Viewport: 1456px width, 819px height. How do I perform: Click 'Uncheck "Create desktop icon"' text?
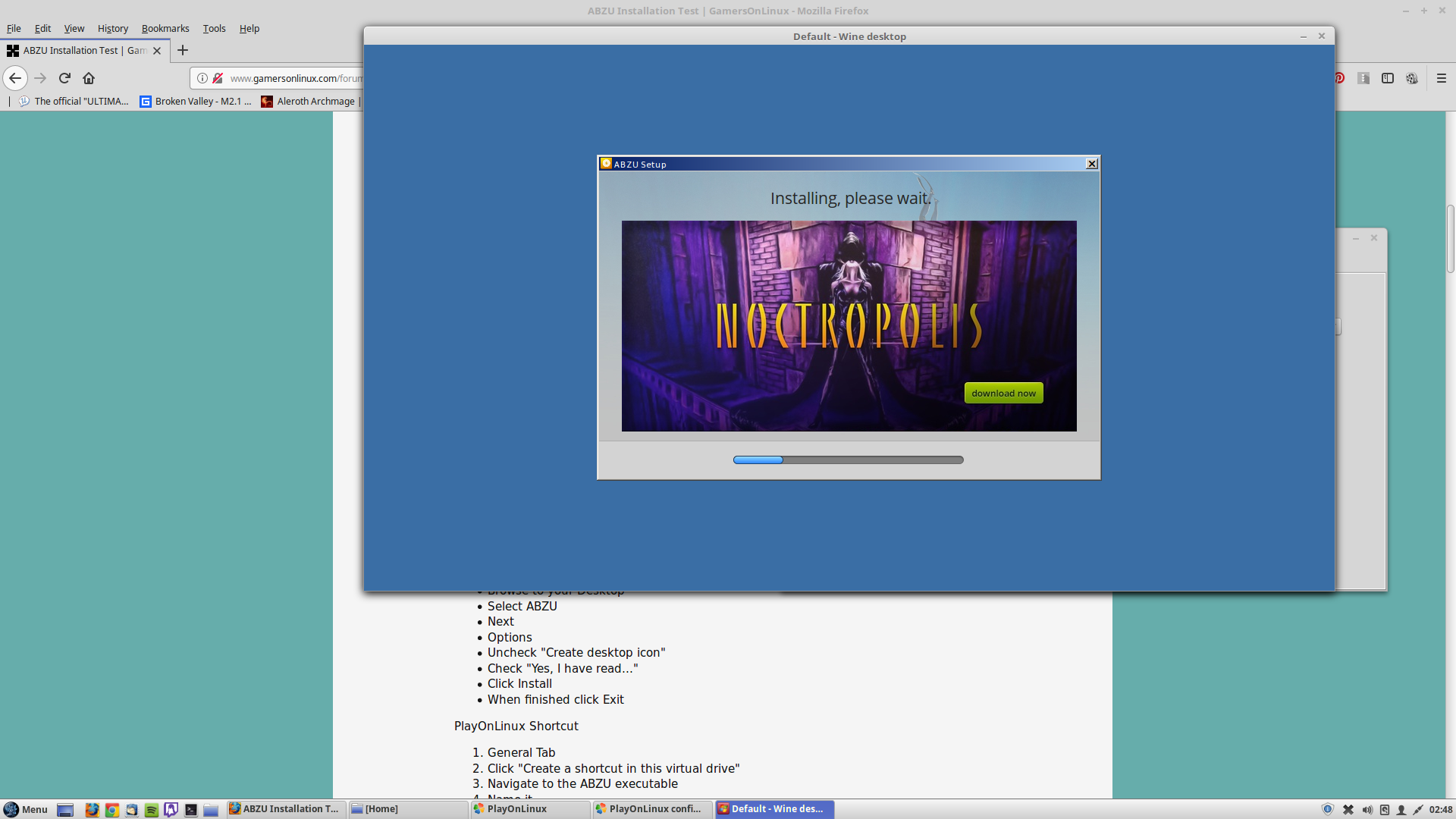pos(576,652)
